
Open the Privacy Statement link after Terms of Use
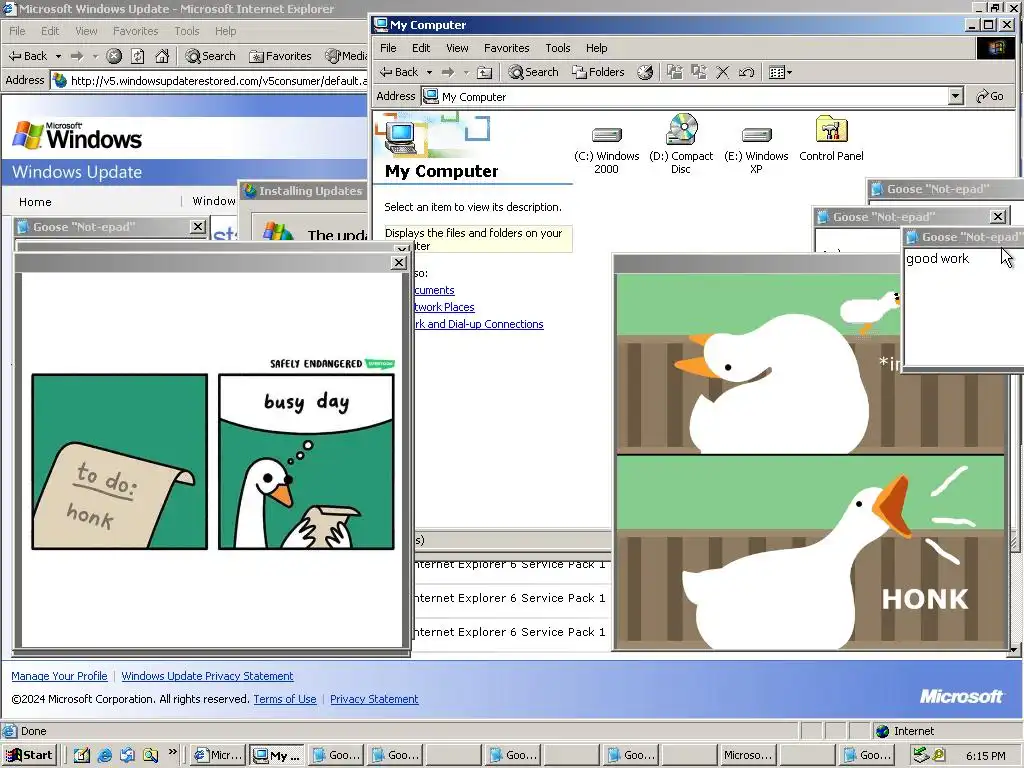374,699
